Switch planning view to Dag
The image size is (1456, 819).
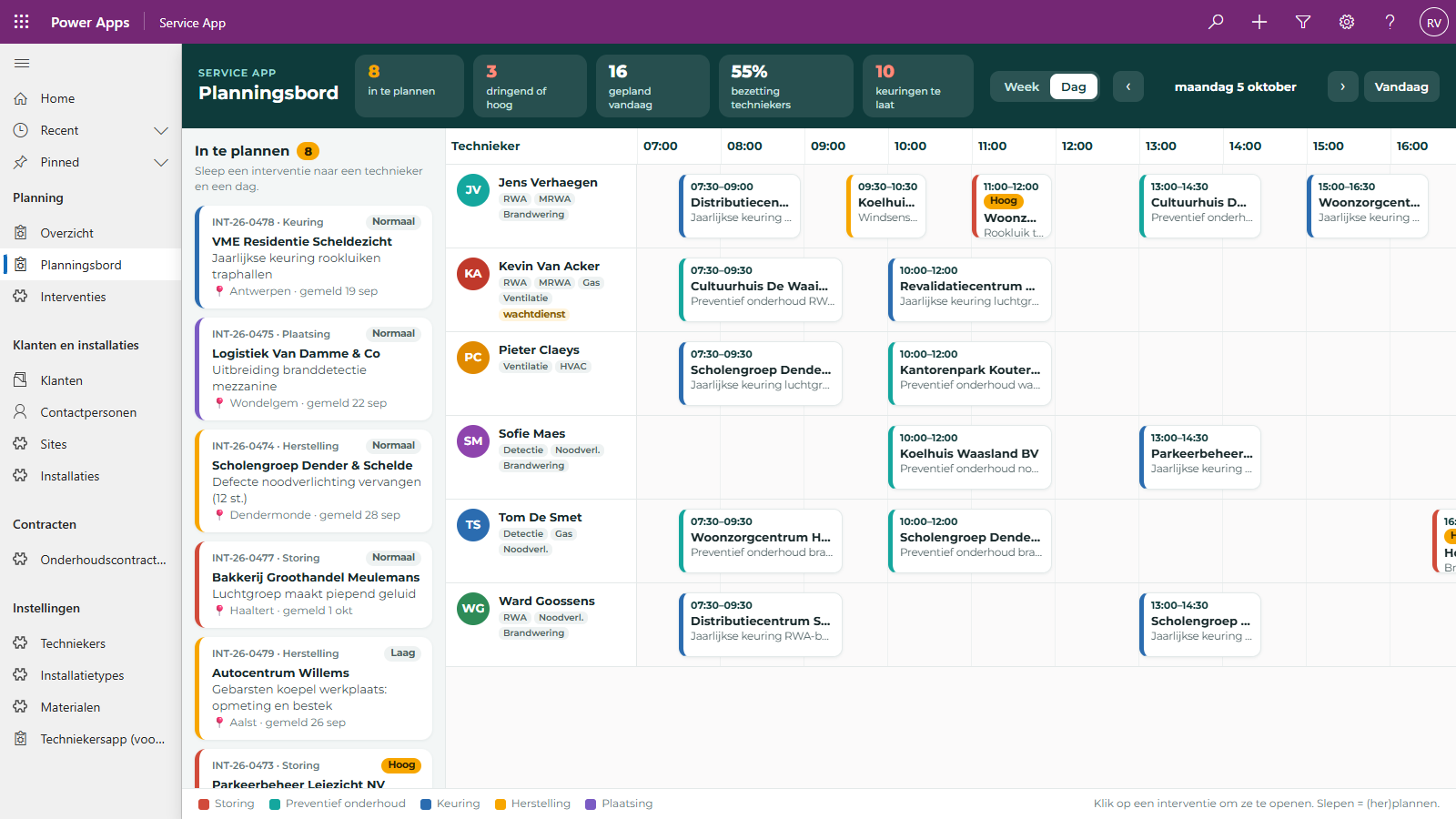(1074, 86)
